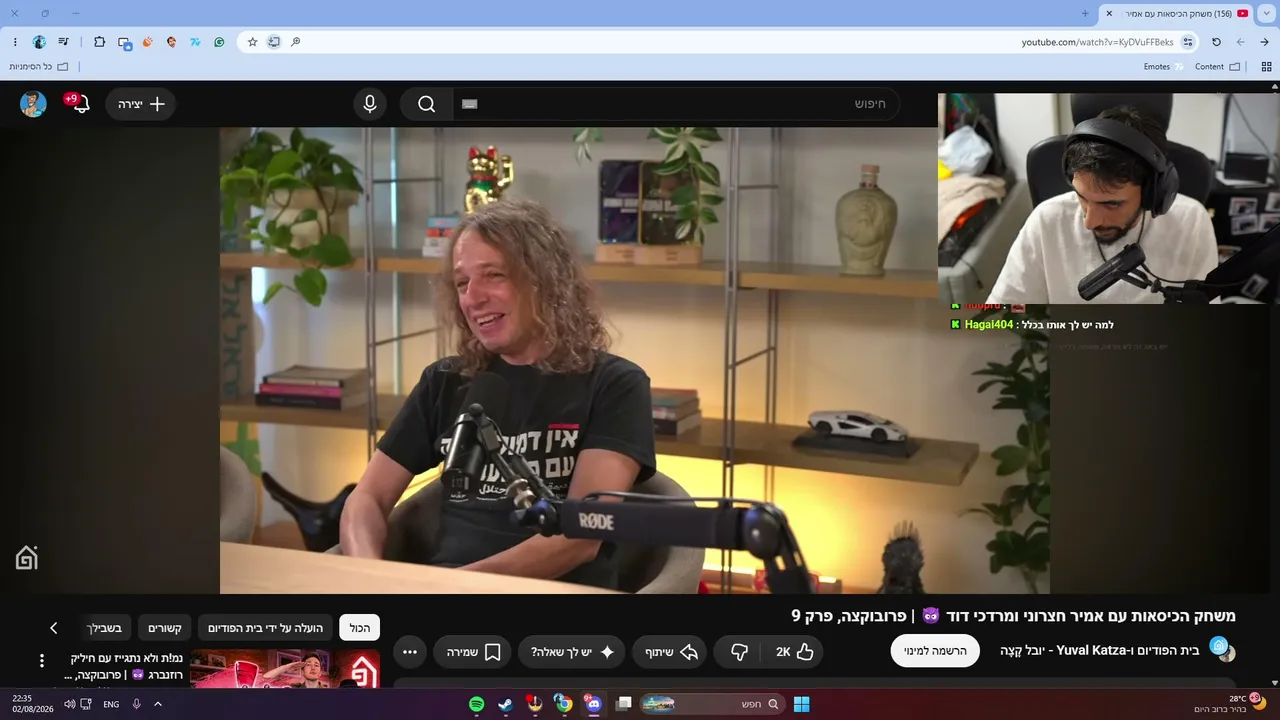Open Windows Start menu

tap(801, 704)
